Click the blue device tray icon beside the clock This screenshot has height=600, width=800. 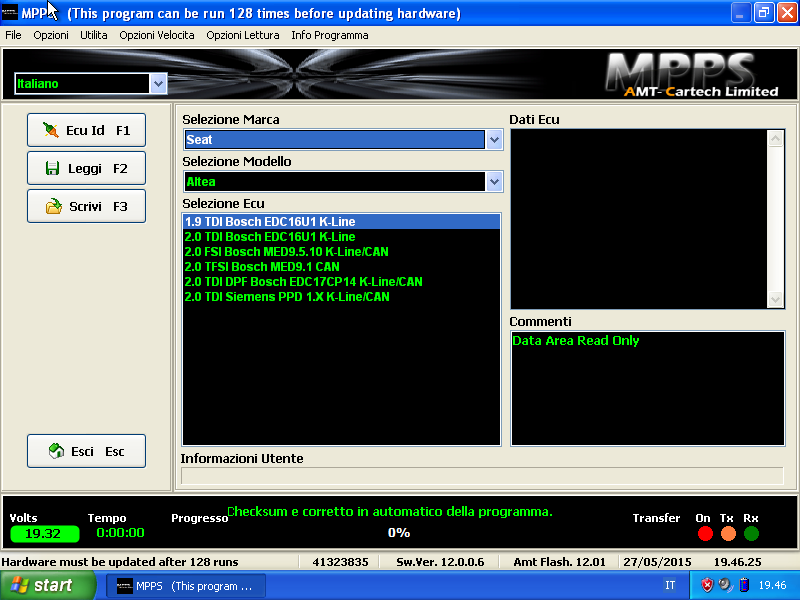coord(744,585)
